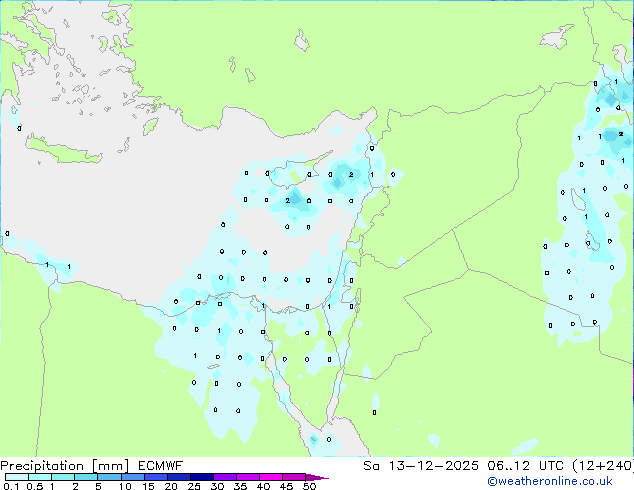Select the date text "Sa 13-12-2025"
Image resolution: width=634 pixels, height=490 pixels.
pos(421,466)
